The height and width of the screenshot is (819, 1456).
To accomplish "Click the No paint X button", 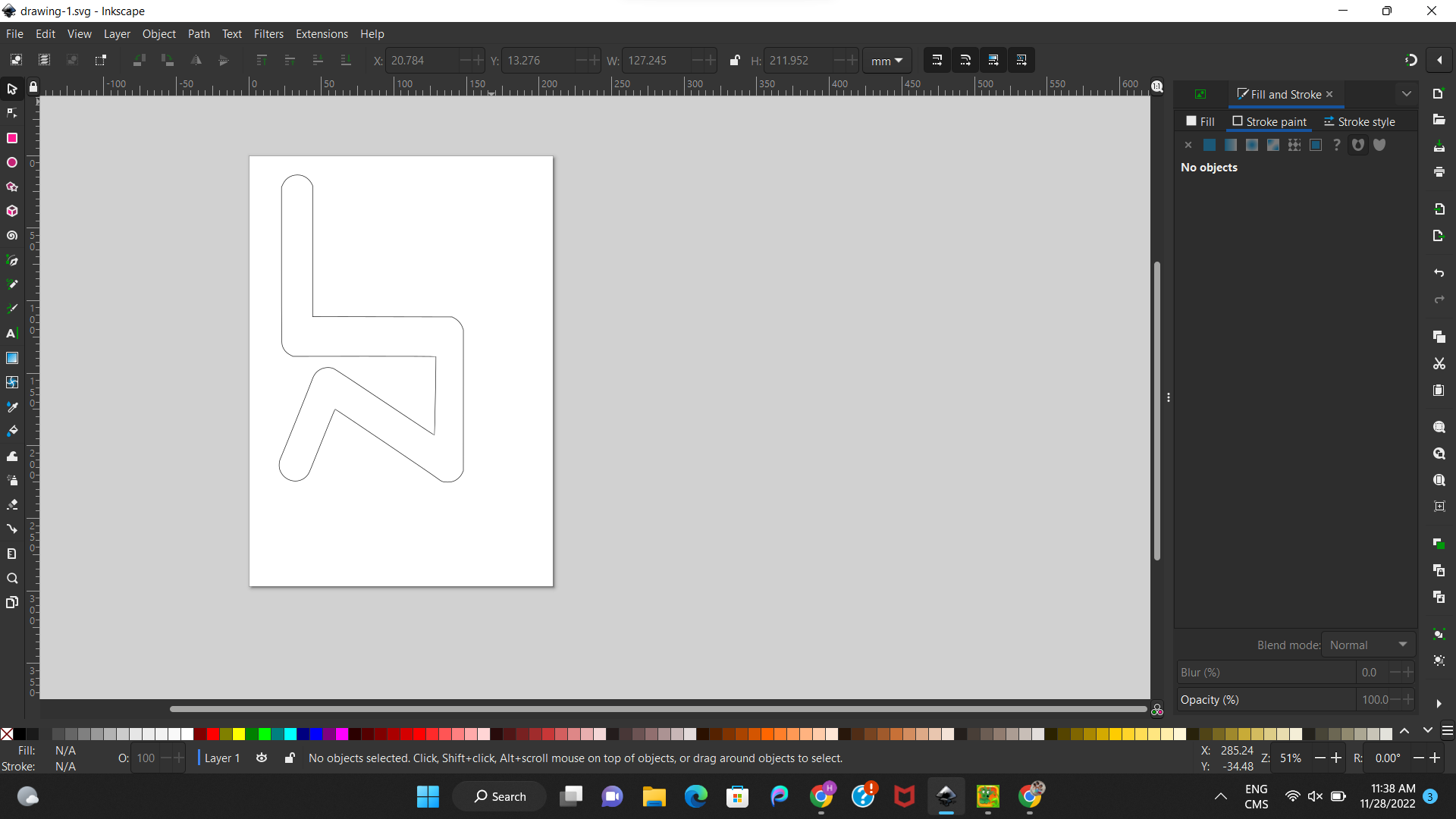I will (x=1188, y=145).
